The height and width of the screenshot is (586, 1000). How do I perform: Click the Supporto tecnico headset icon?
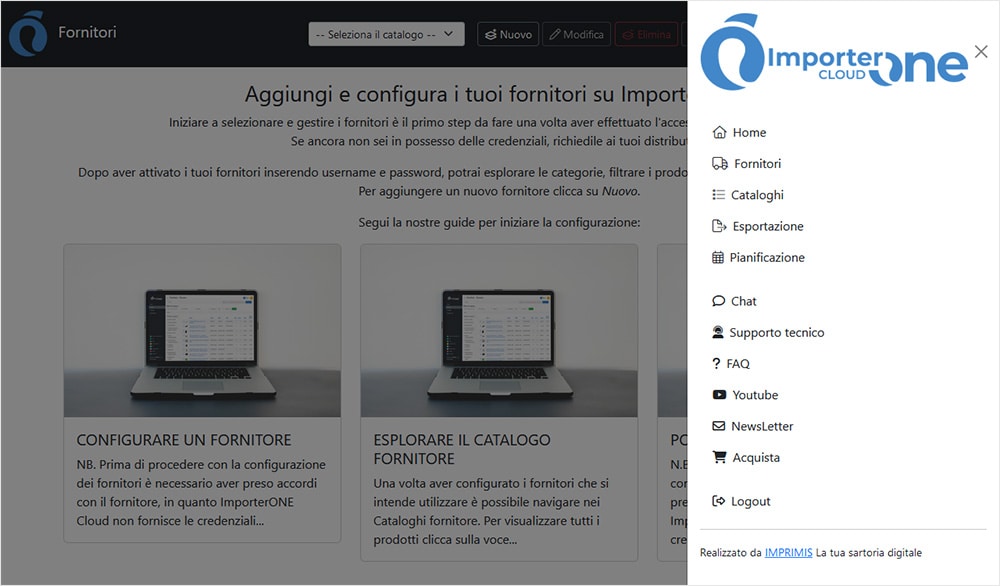pyautogui.click(x=718, y=332)
